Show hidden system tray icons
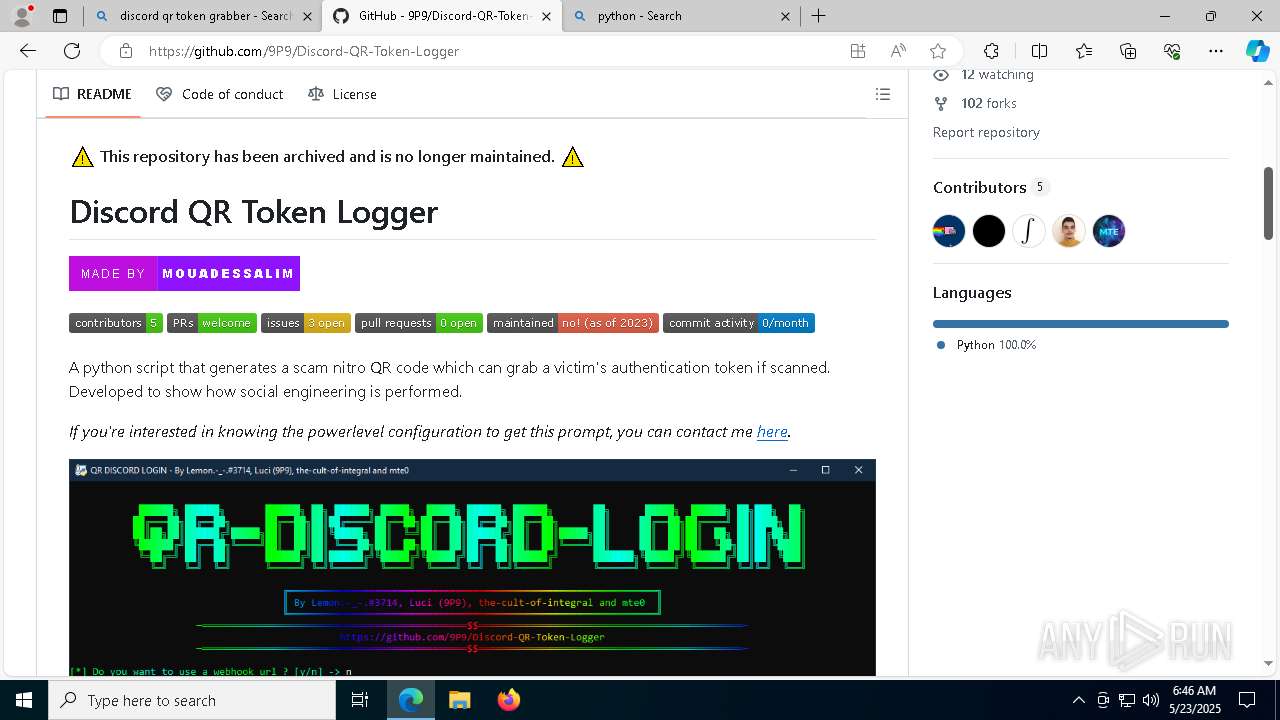The image size is (1280, 720). tap(1078, 700)
